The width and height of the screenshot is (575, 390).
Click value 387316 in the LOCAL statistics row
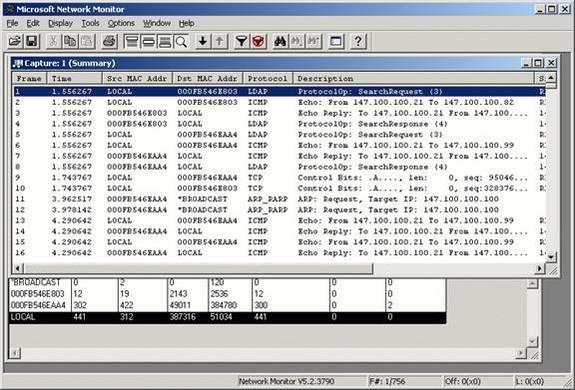182,317
